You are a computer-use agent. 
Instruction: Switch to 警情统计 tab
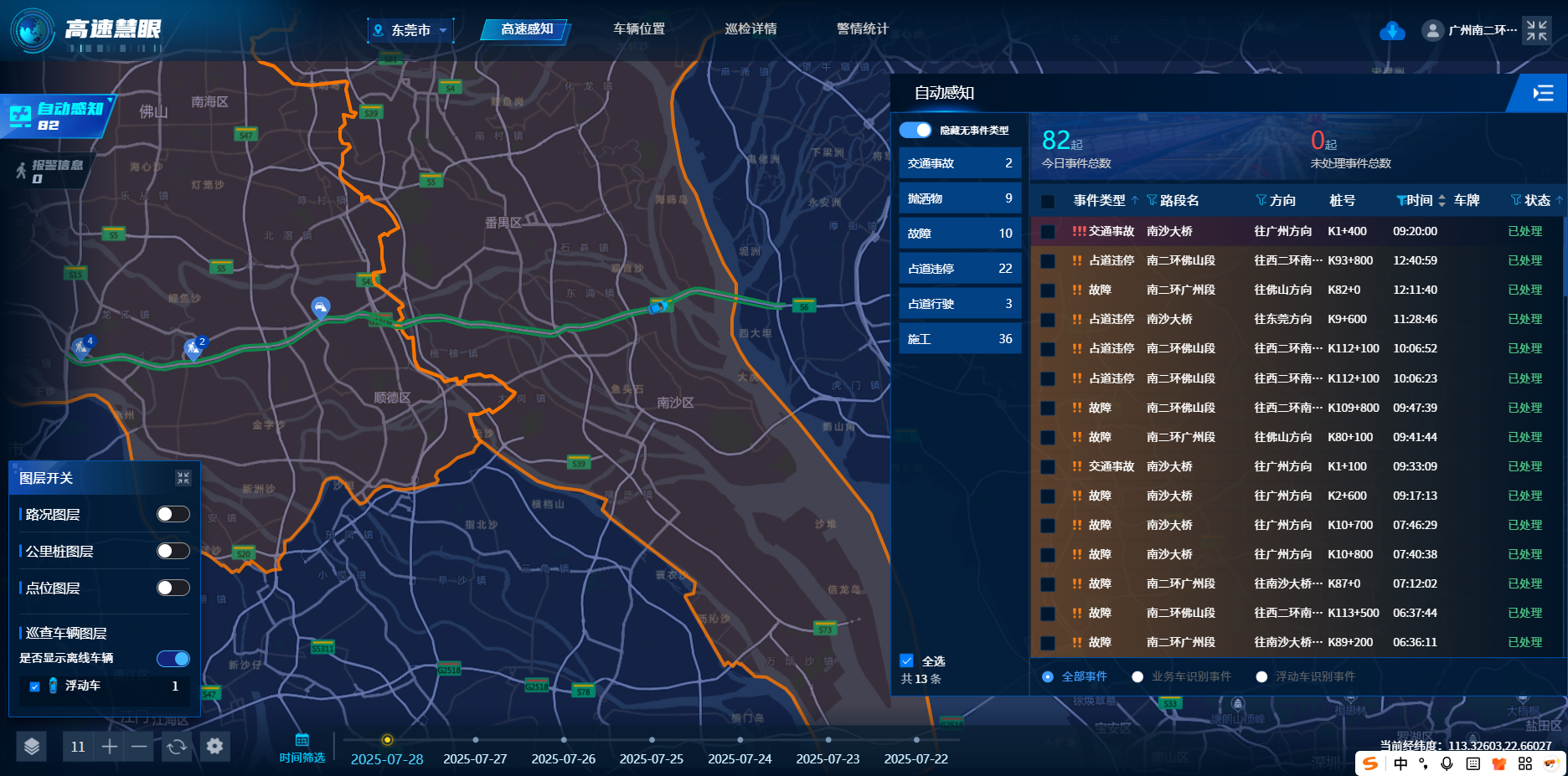coord(863,29)
